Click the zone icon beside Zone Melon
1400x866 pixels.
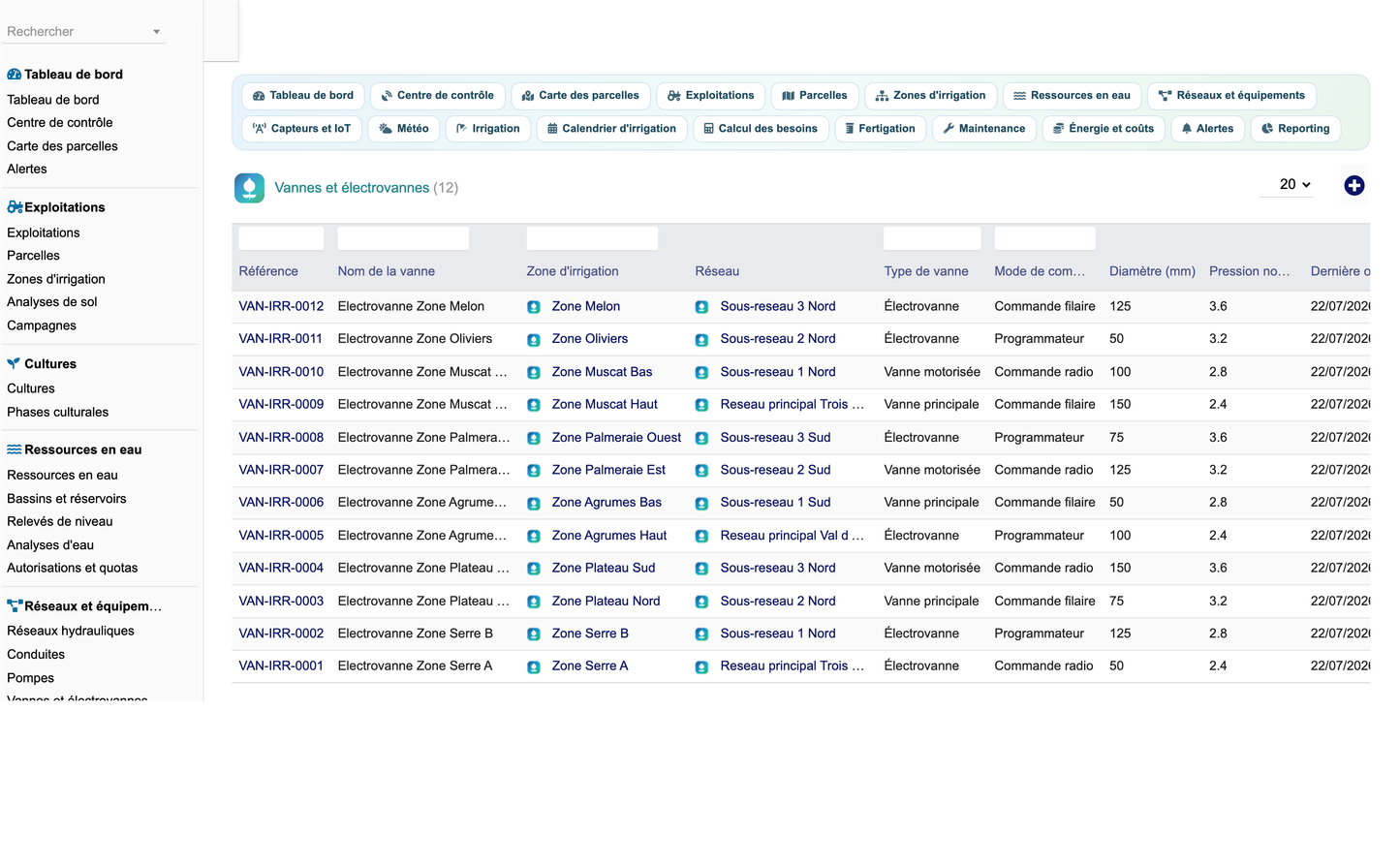click(x=534, y=307)
